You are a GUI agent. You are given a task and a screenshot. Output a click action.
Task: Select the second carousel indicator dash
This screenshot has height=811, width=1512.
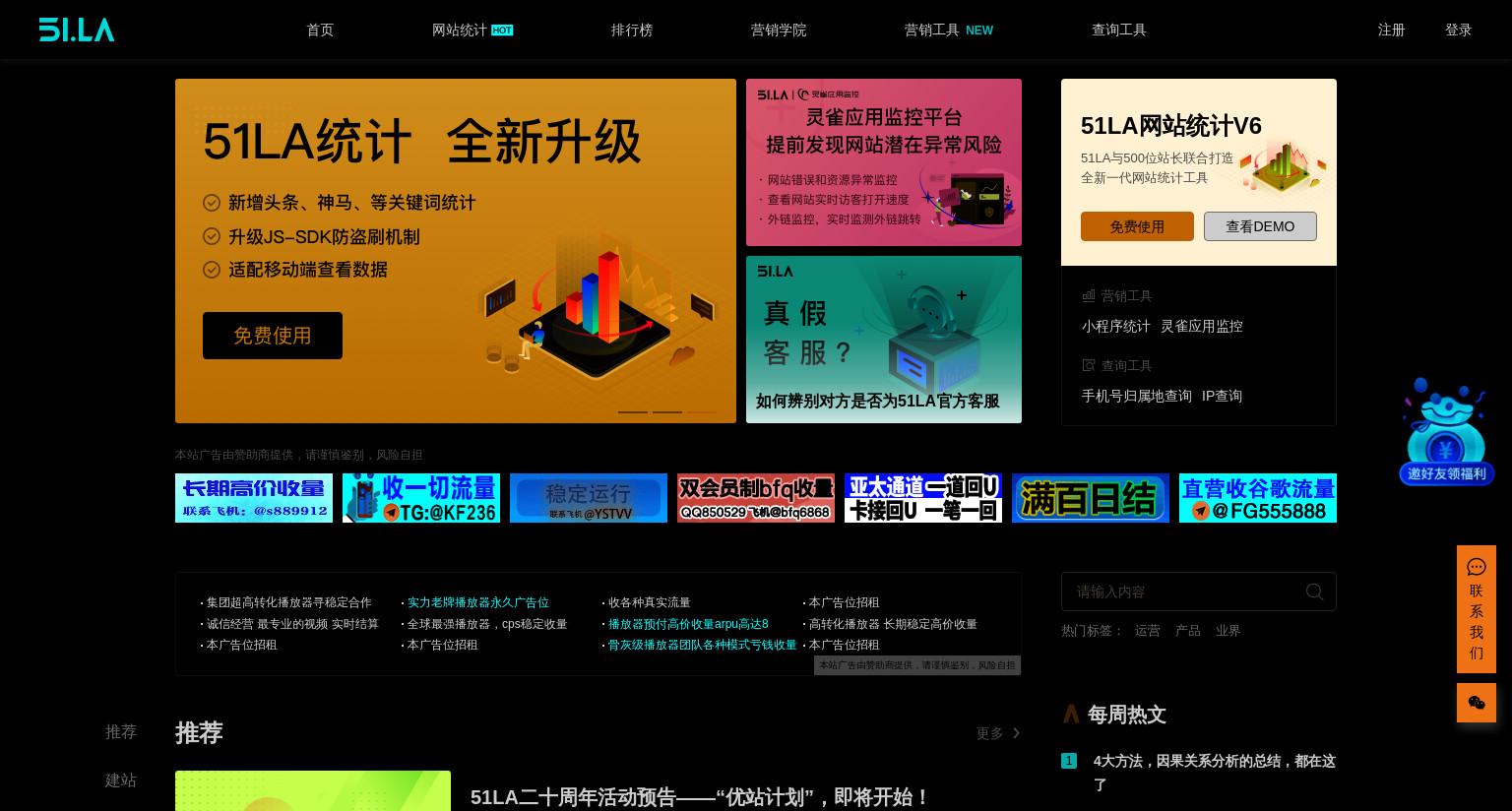pyautogui.click(x=667, y=411)
